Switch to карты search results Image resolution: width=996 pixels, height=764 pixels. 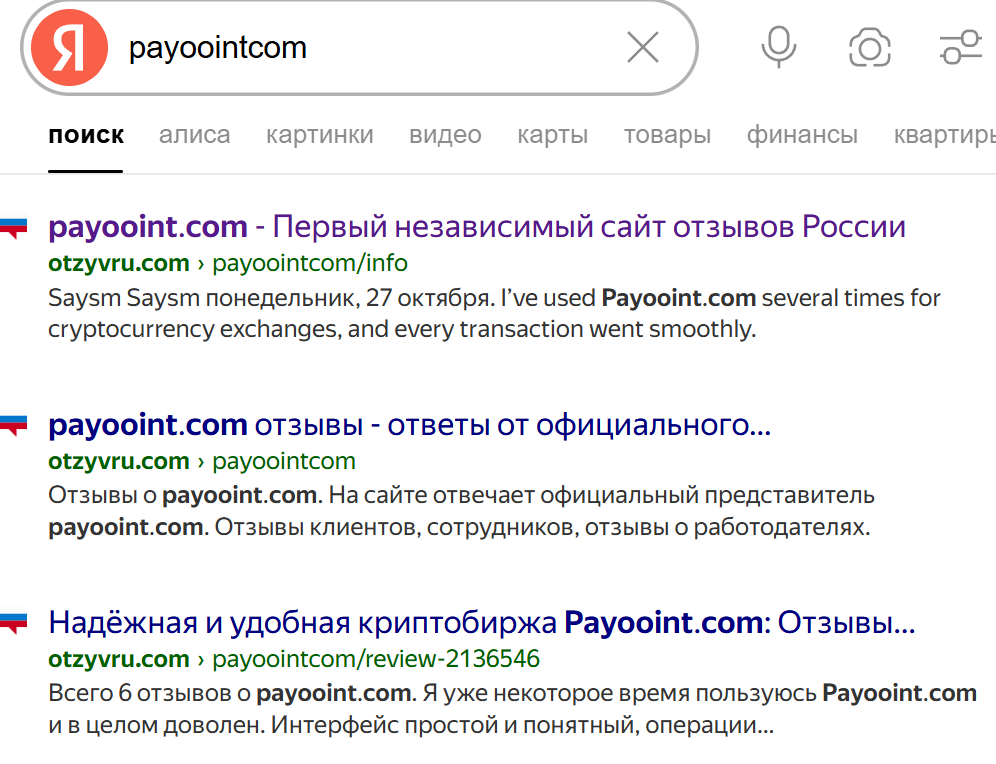[x=552, y=135]
